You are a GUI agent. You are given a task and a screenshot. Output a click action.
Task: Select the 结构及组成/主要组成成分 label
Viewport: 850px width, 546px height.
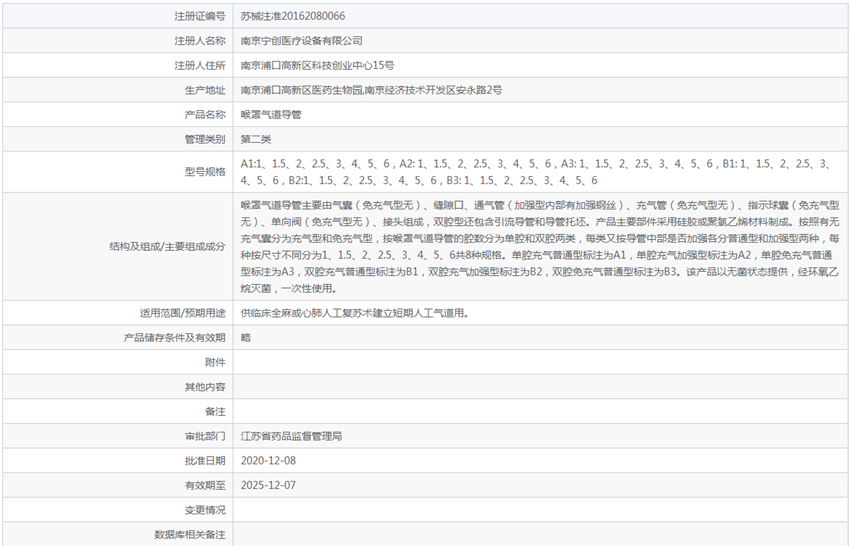tap(167, 247)
